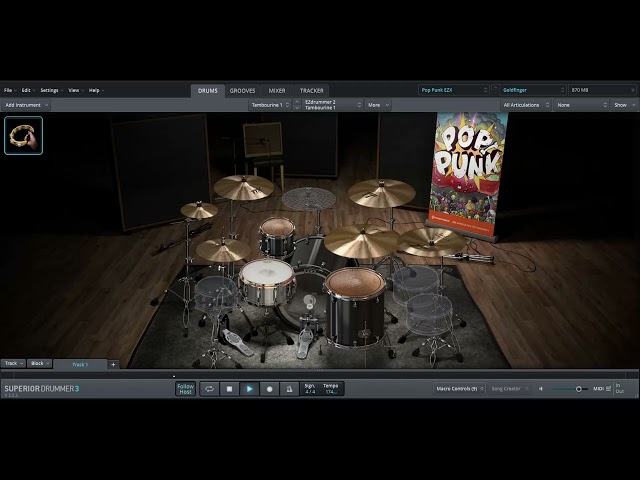Toggle loop playback button
Image resolution: width=640 pixels, height=480 pixels.
209,389
